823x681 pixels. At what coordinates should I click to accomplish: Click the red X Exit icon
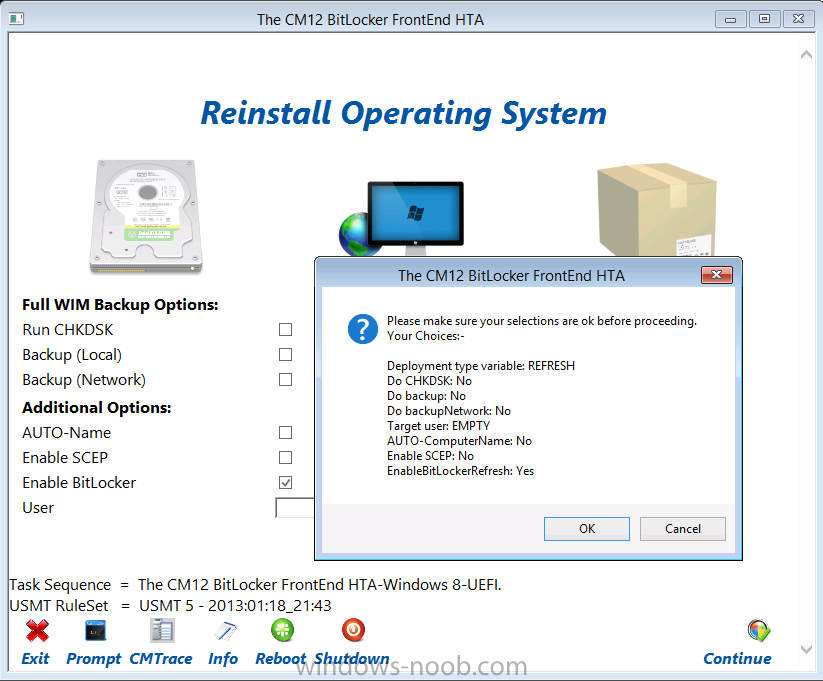click(x=37, y=631)
